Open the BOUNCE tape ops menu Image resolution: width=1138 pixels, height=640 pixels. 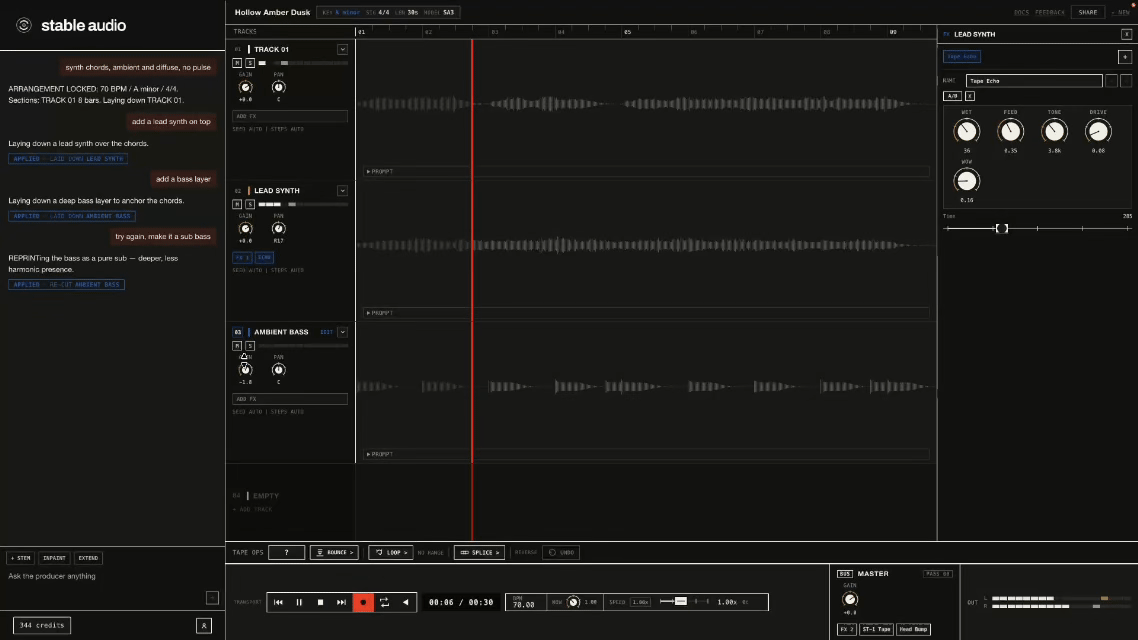click(x=335, y=553)
